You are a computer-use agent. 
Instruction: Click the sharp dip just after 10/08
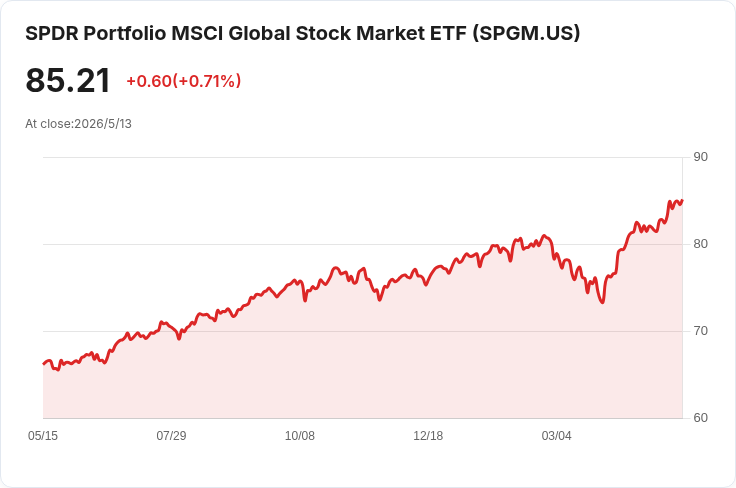pos(305,300)
